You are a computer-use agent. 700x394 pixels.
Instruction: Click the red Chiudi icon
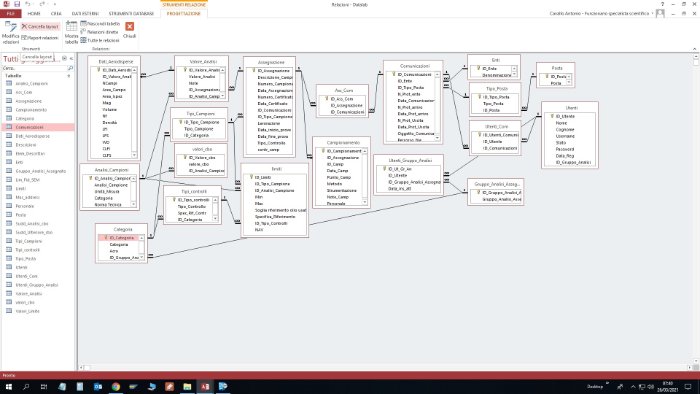click(x=129, y=26)
